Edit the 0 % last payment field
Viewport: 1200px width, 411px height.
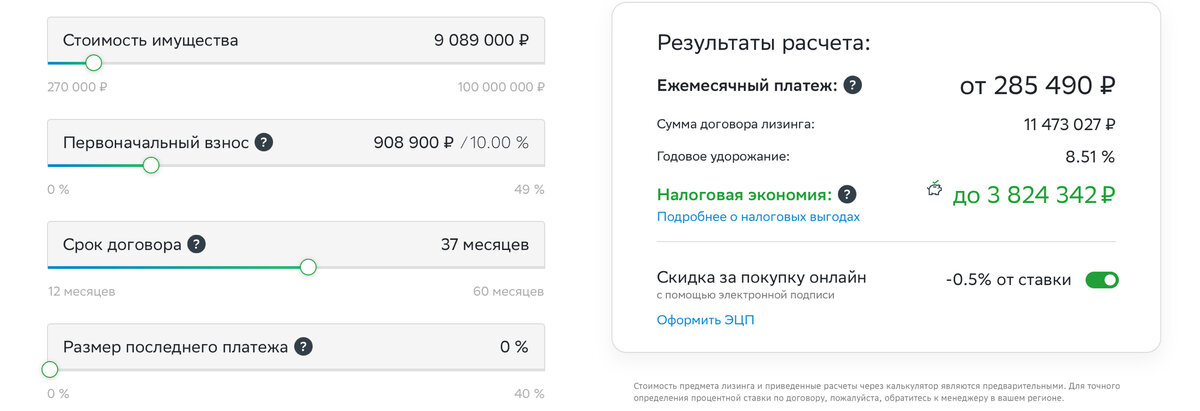pyautogui.click(x=513, y=347)
